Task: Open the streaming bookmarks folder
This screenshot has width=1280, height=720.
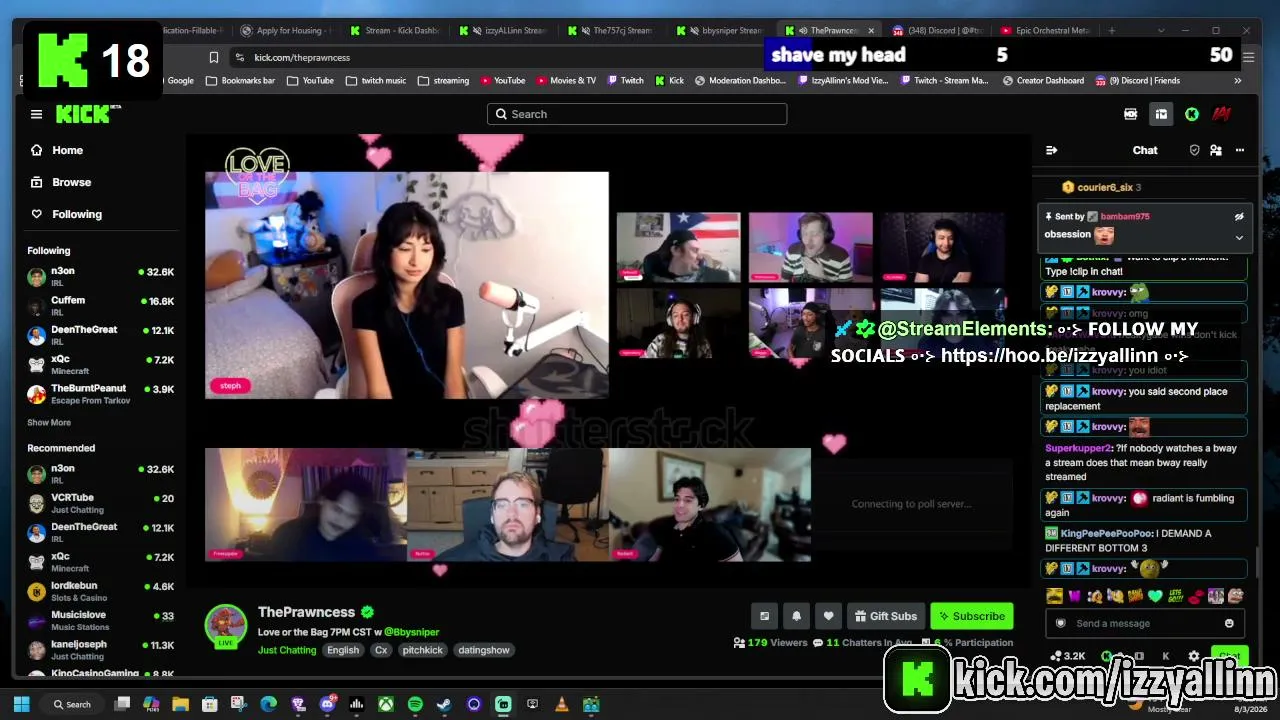Action: [x=444, y=80]
